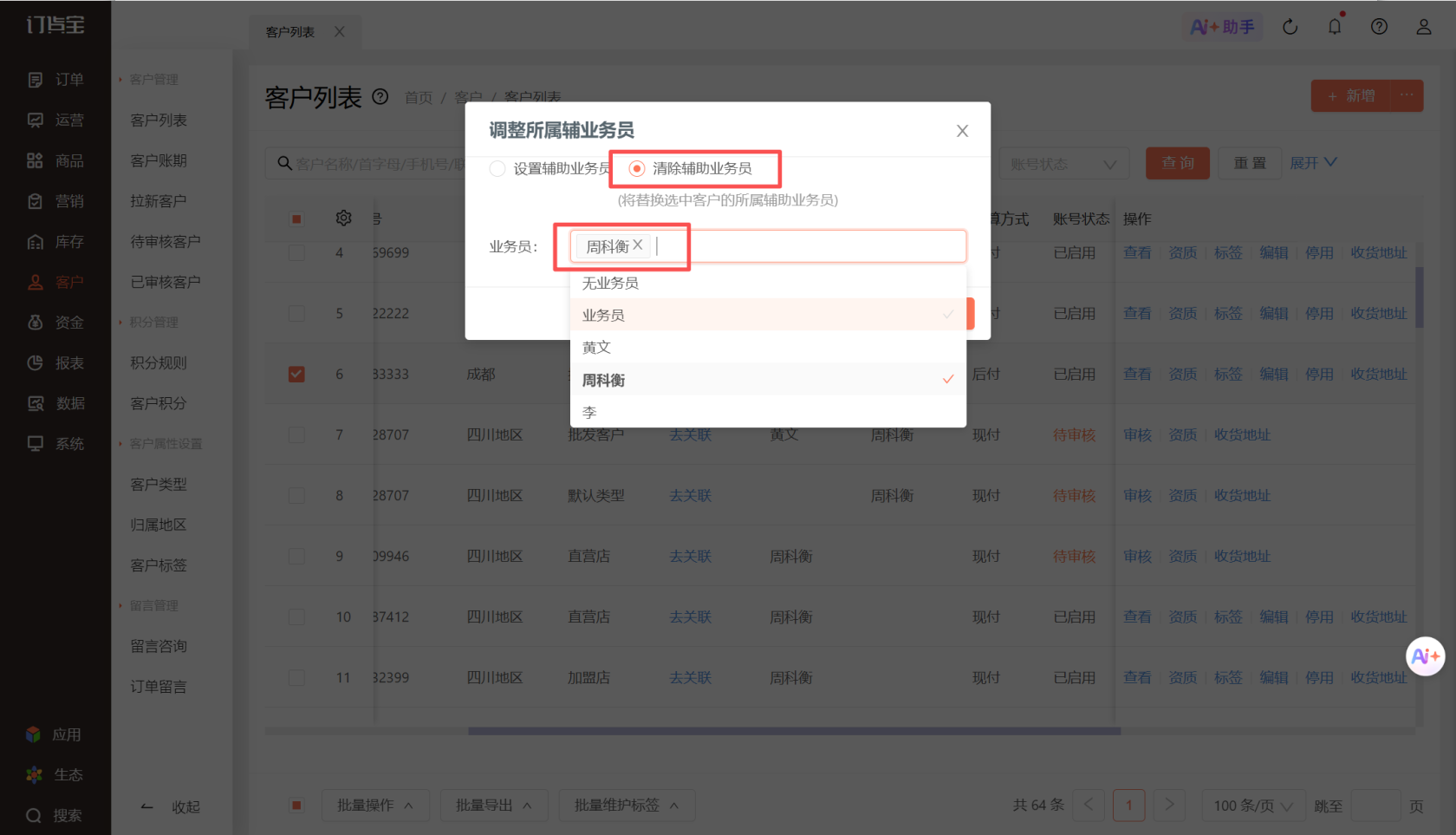The width and height of the screenshot is (1456, 835).
Task: Choose 无业务员 from the dropdown list
Action: tap(768, 284)
